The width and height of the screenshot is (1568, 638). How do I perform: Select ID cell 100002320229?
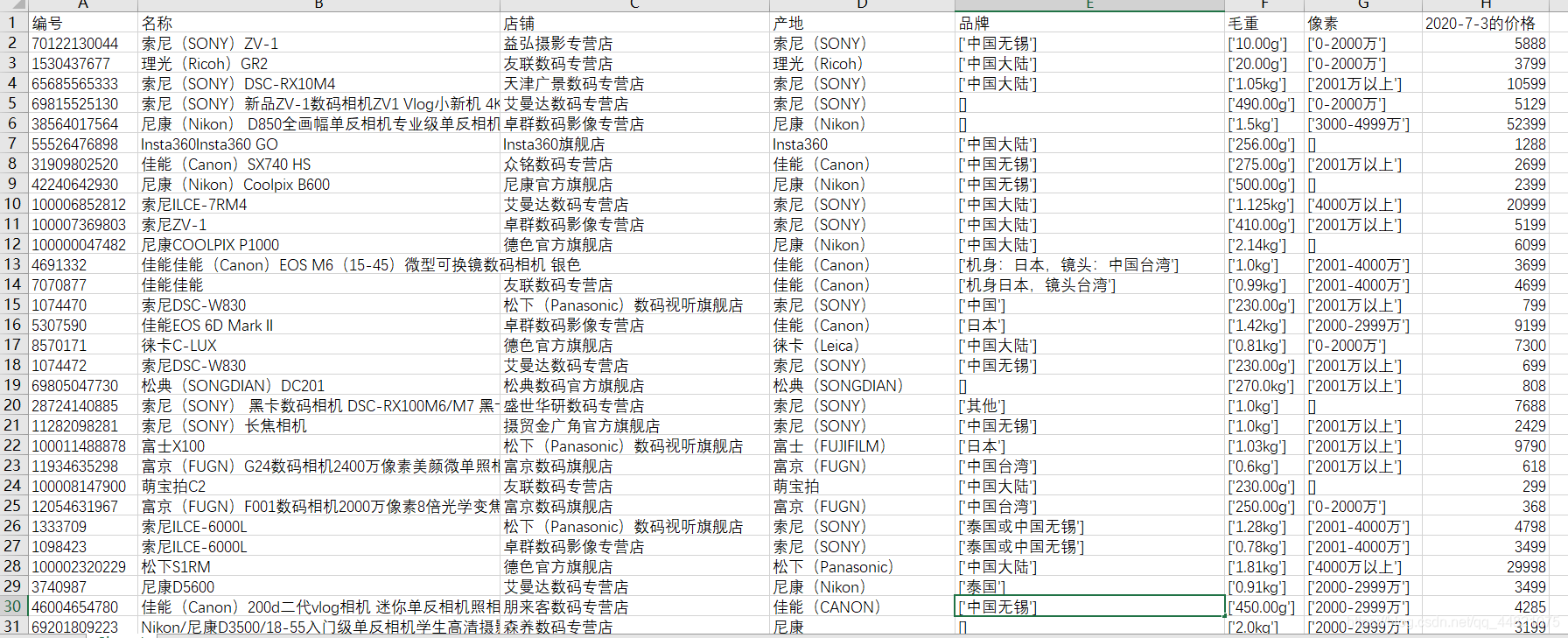83,566
